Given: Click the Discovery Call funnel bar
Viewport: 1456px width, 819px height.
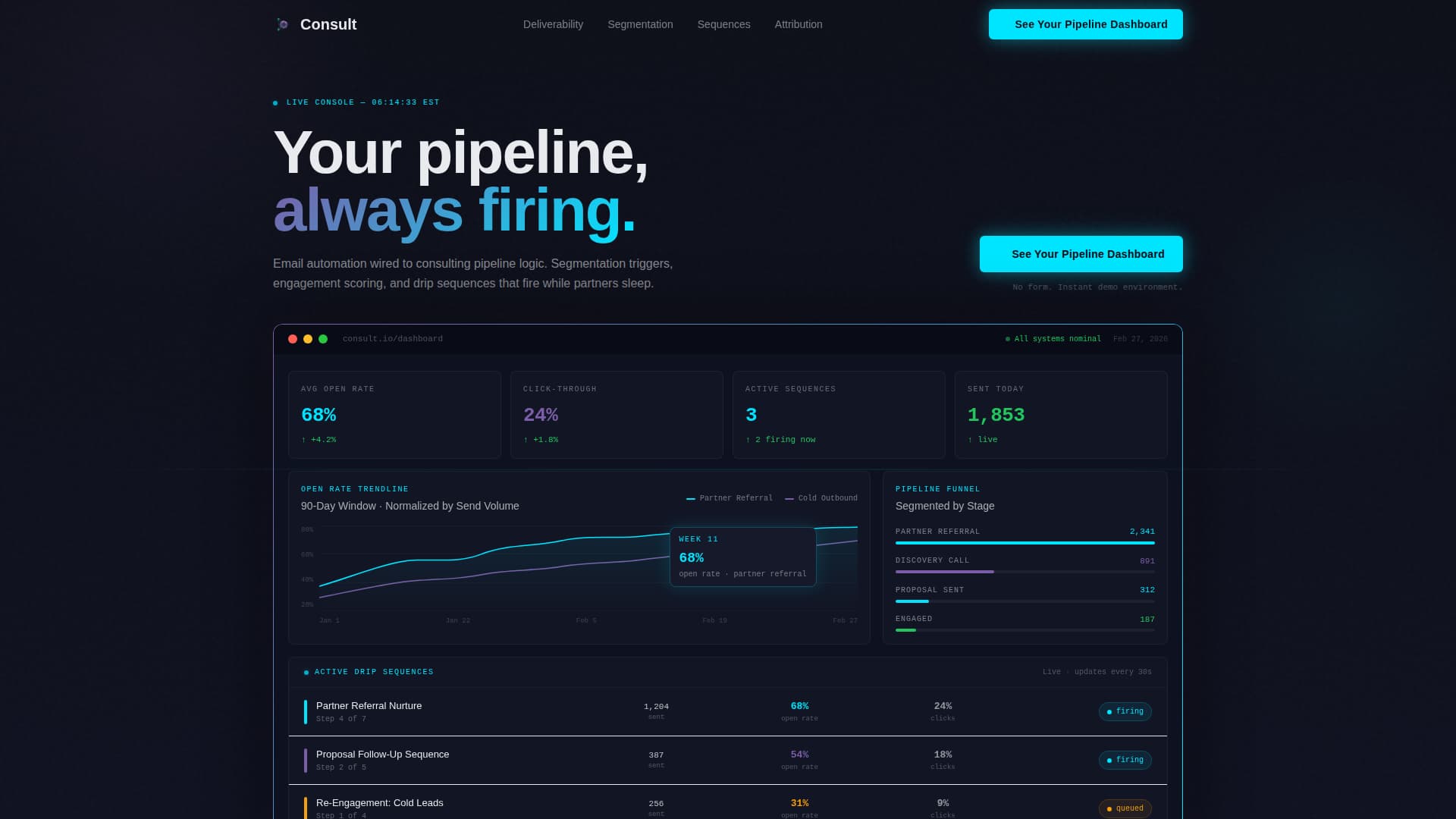Looking at the screenshot, I should [1025, 572].
